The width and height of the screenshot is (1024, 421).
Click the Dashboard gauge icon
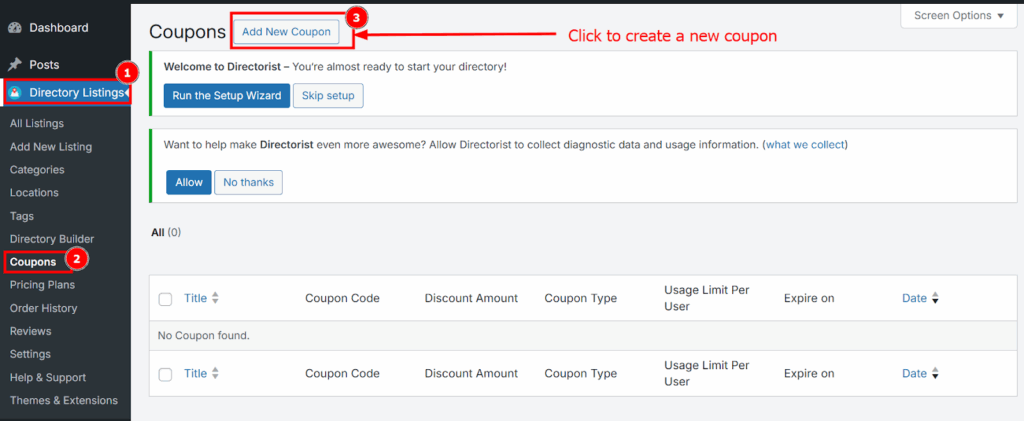[15, 28]
